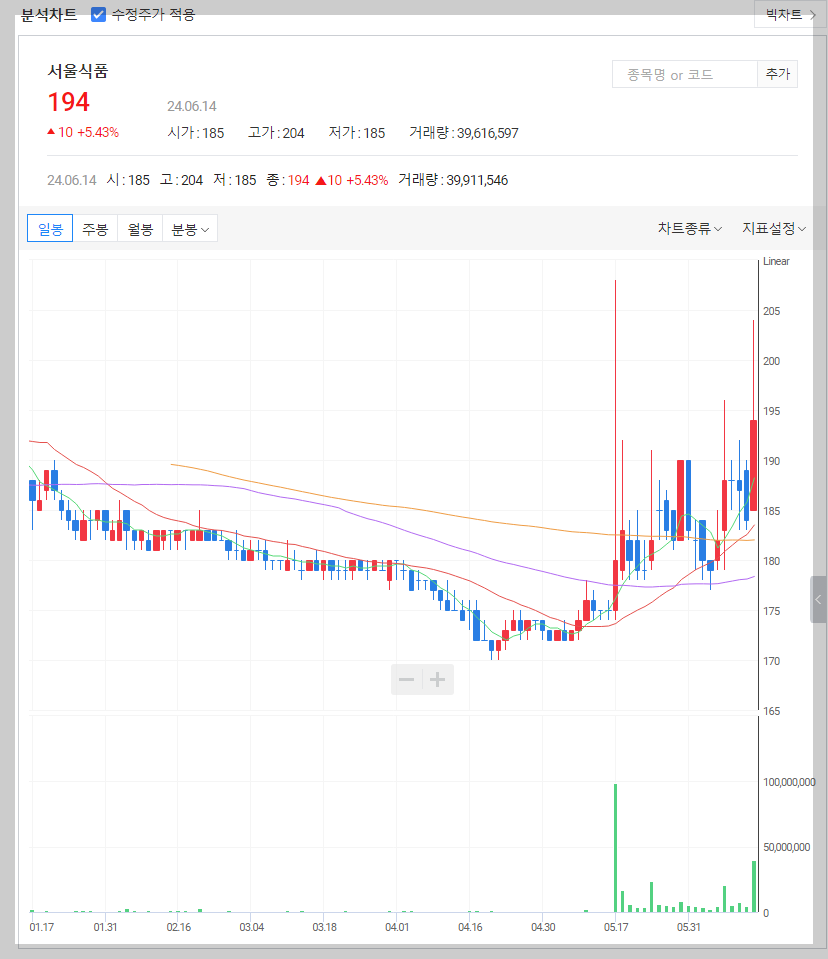Zoom in chart with plus button
This screenshot has width=828, height=959.
438,679
